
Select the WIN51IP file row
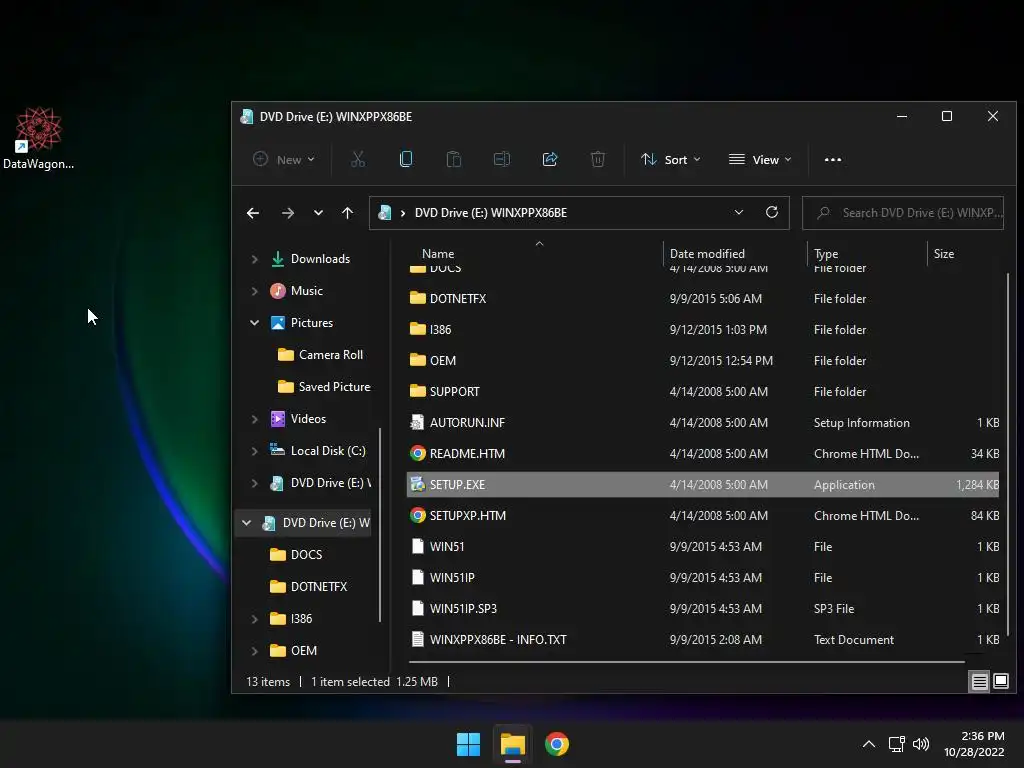(703, 577)
